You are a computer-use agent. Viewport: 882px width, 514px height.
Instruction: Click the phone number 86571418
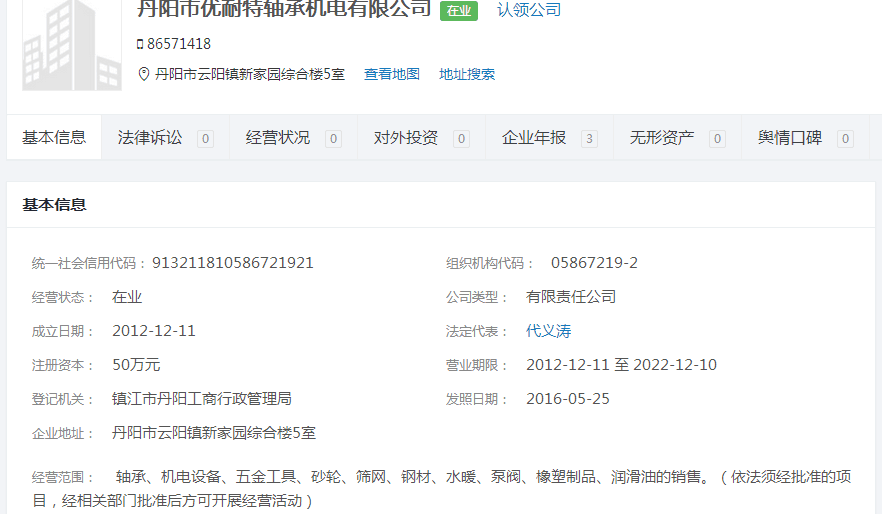point(179,44)
